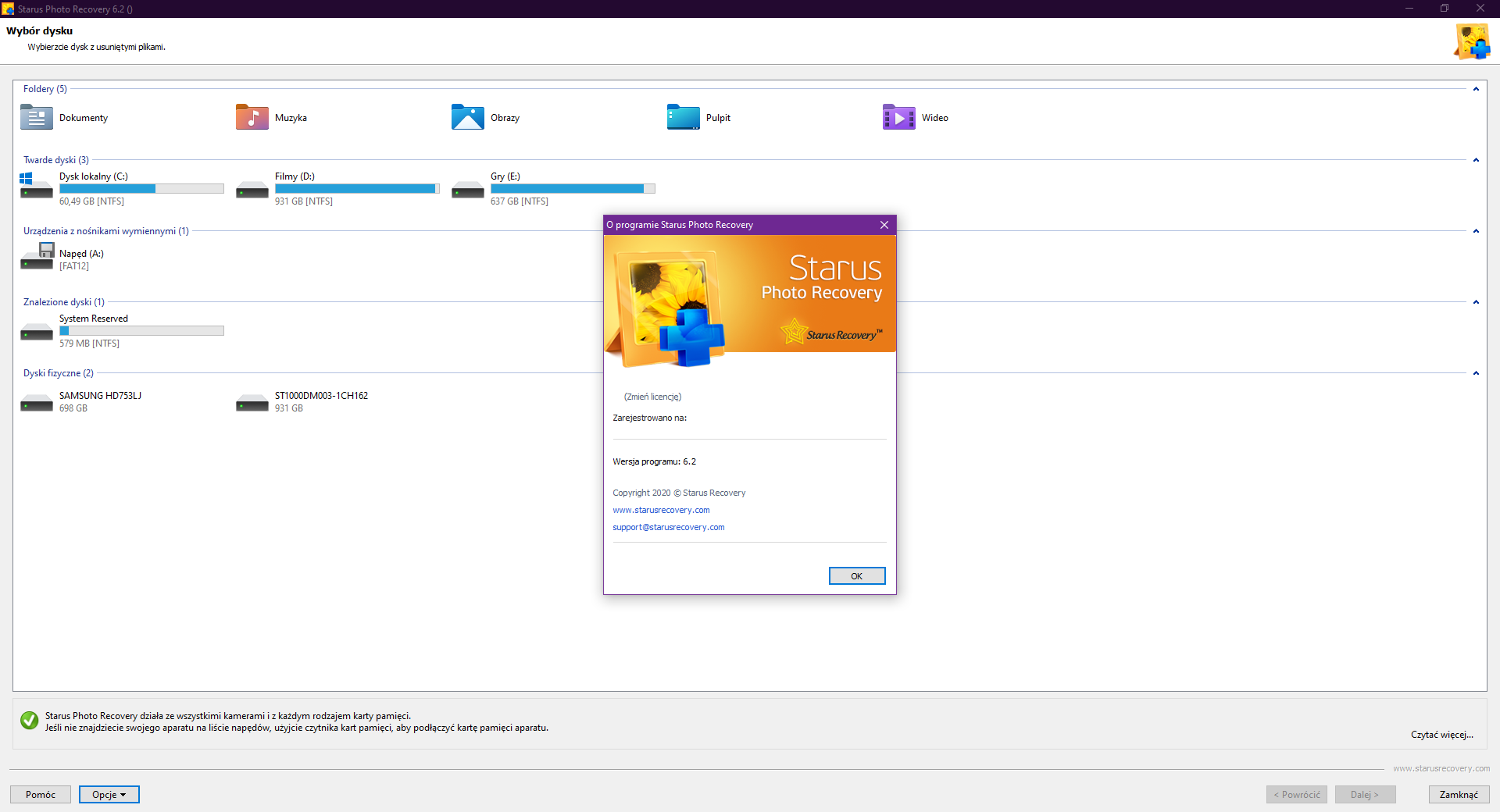The height and width of the screenshot is (812, 1500).
Task: Choose the Naped (A:) floppy drive icon
Action: [37, 257]
